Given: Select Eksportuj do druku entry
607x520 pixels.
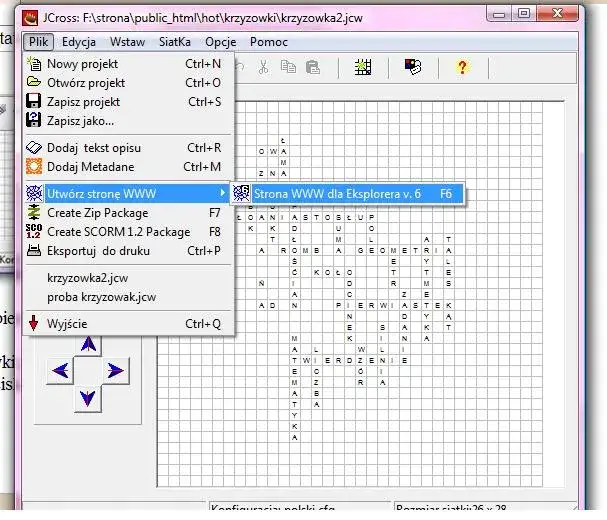Looking at the screenshot, I should point(128,251).
